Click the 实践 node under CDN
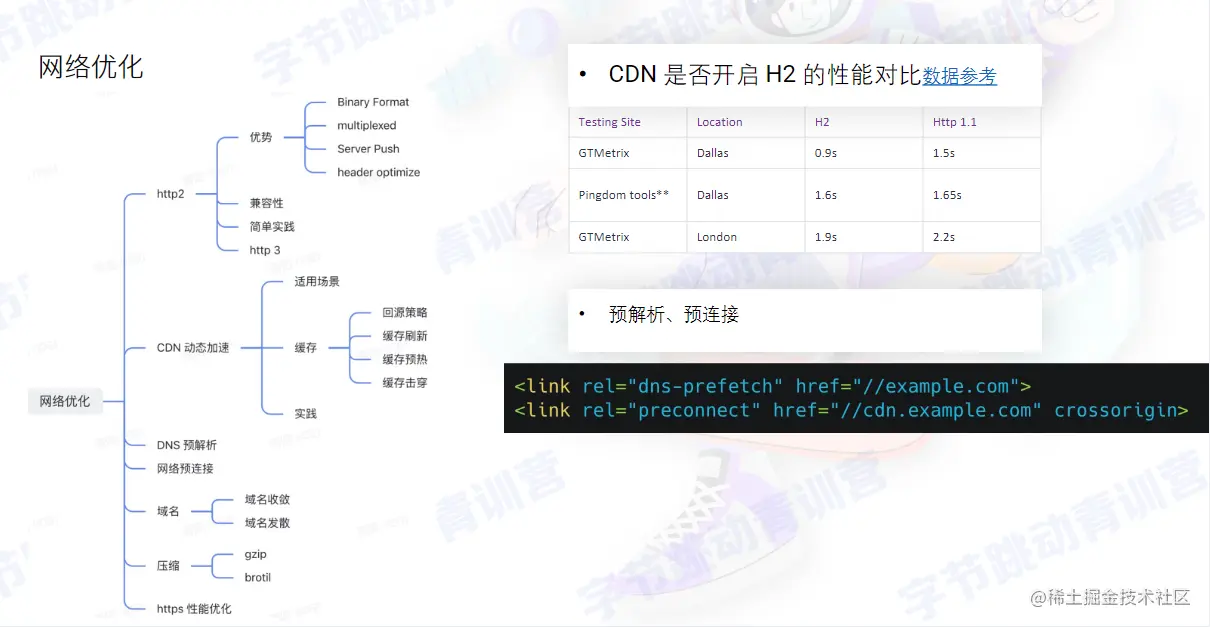This screenshot has width=1210, height=627. point(306,413)
